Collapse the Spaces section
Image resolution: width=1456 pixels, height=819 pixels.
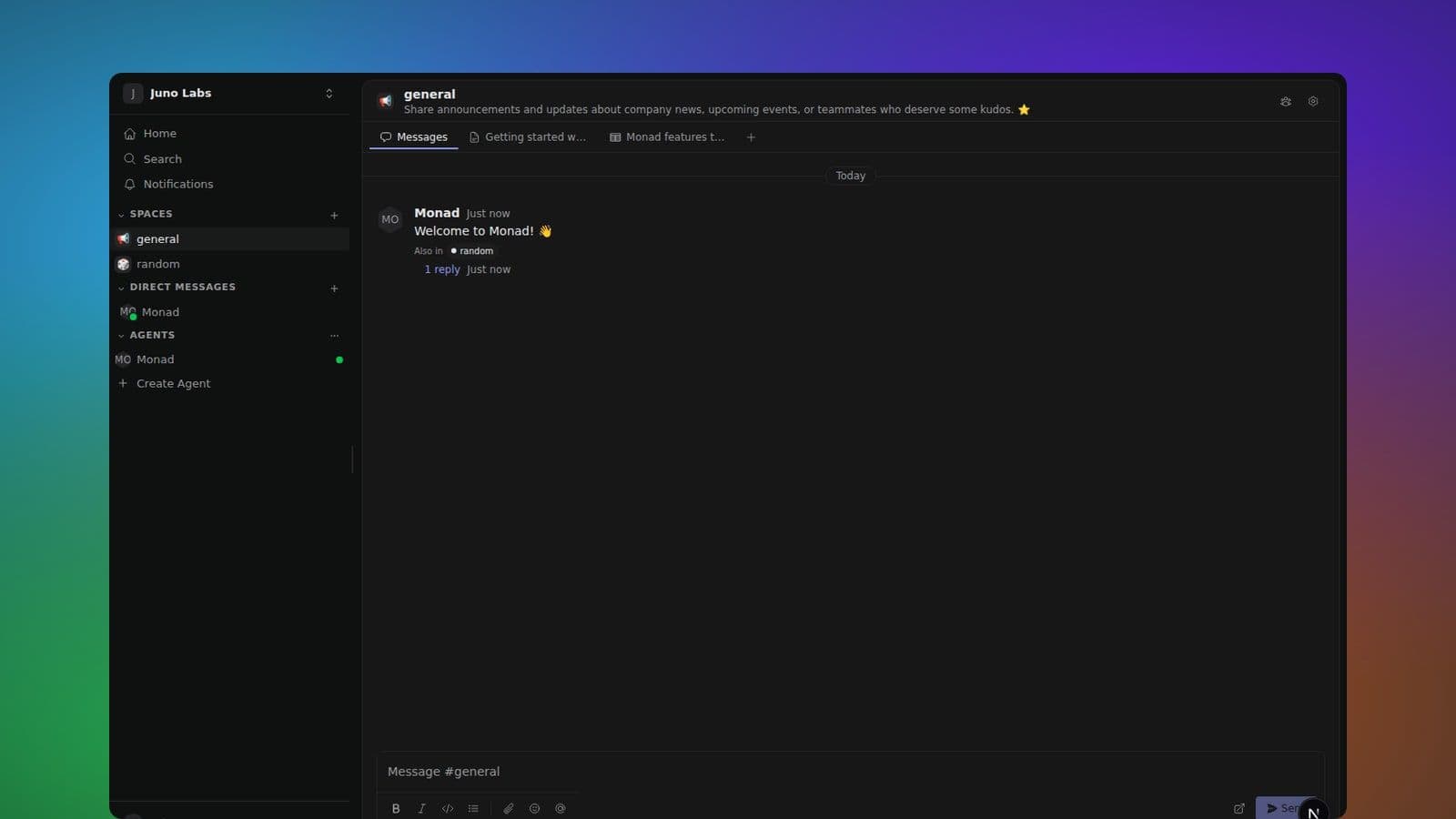(121, 215)
